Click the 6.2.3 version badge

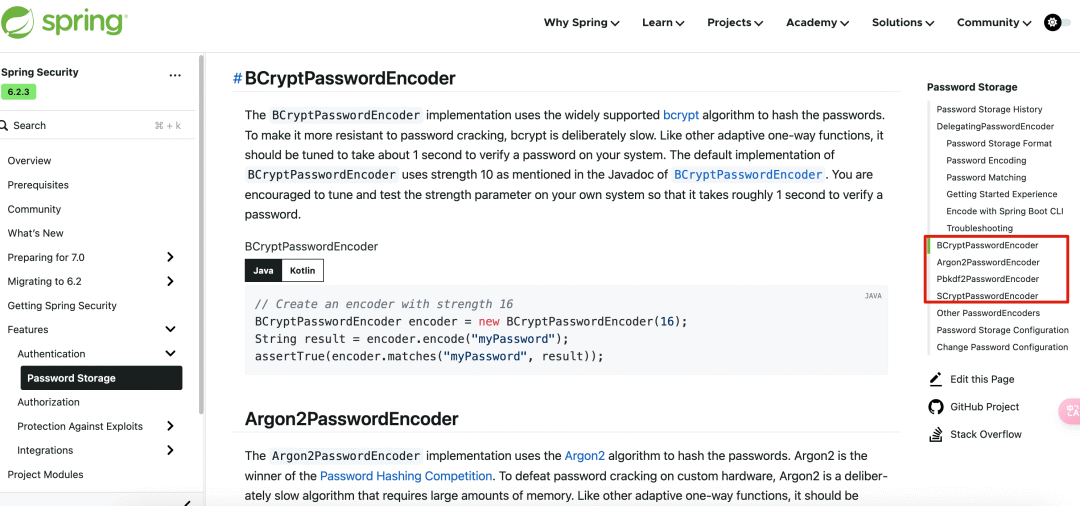(x=19, y=92)
